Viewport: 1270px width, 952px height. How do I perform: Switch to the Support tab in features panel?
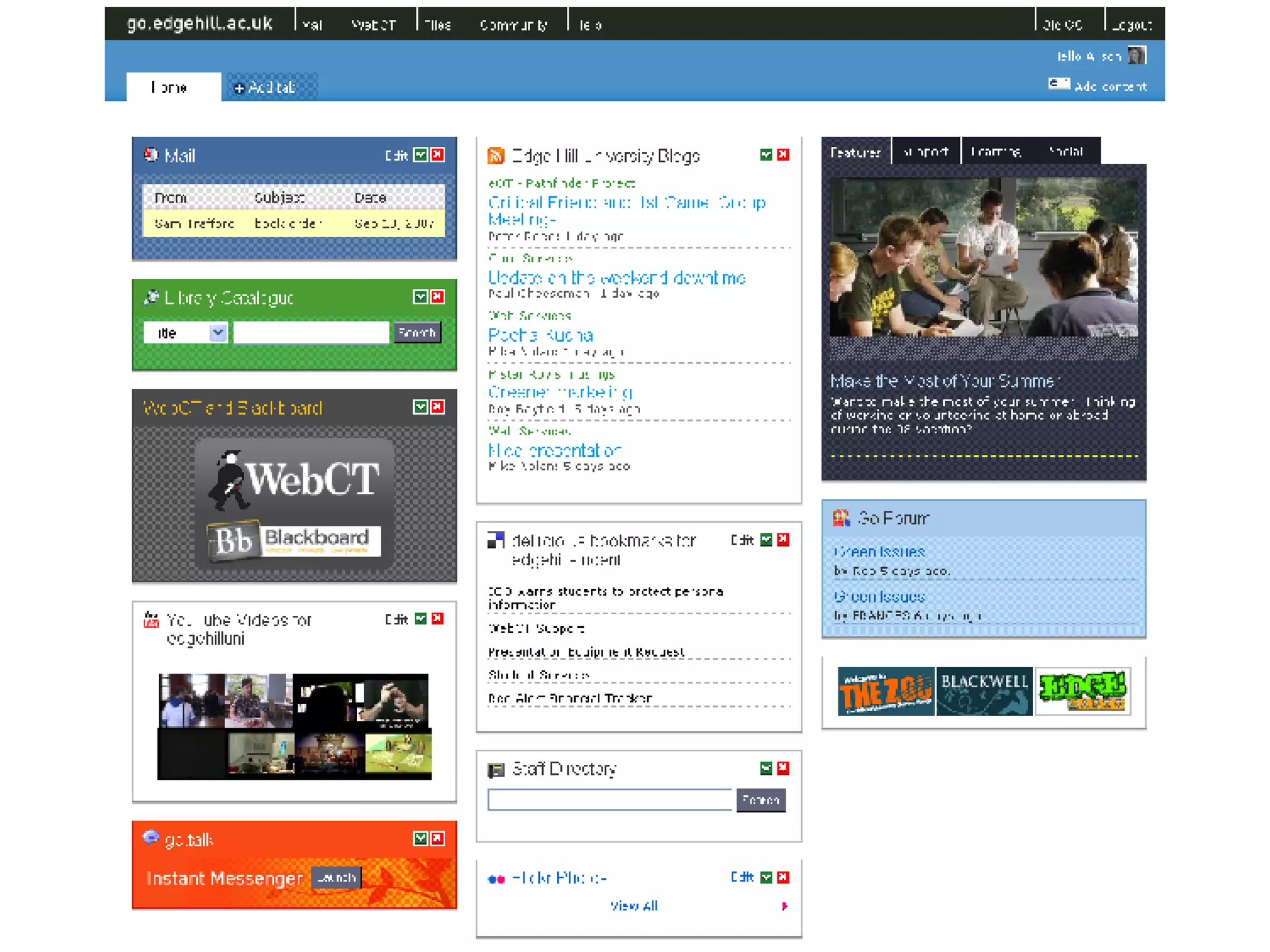(x=926, y=152)
